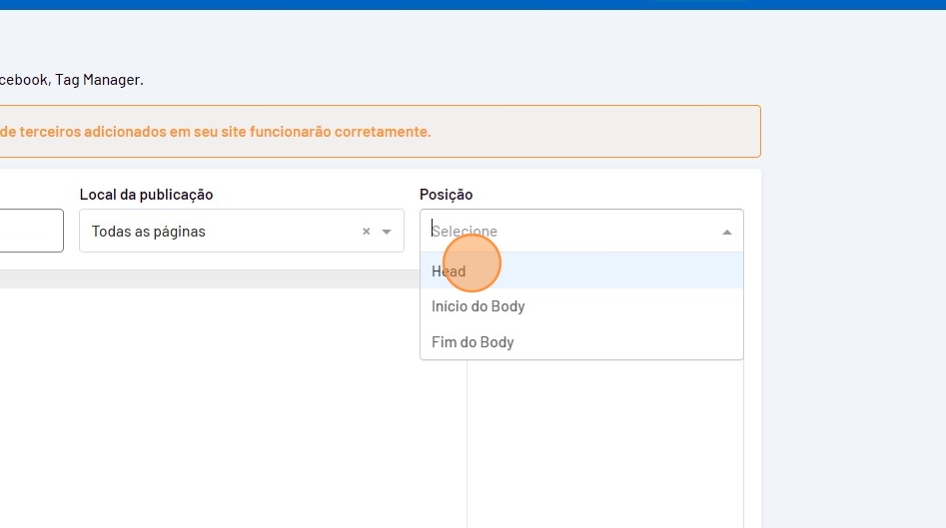Click the "Tag Manager" description text
Viewport: 946px width, 528px height.
98,79
